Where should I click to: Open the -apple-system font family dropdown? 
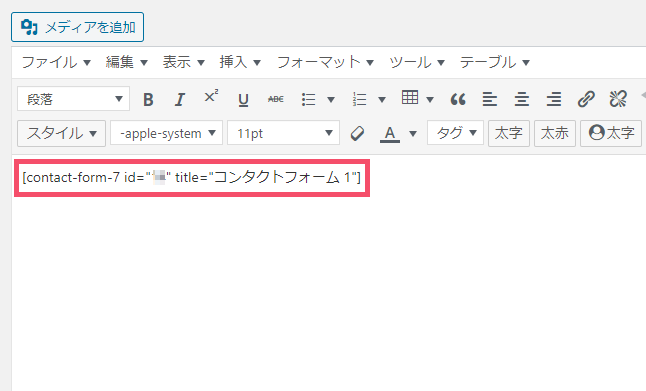[x=166, y=133]
